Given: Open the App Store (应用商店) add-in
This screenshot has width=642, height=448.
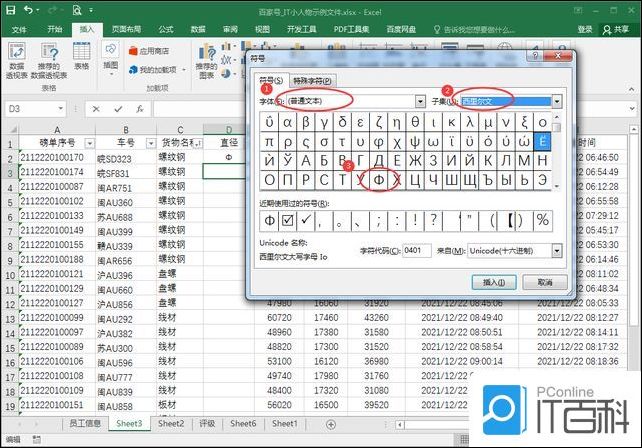Looking at the screenshot, I should tap(153, 50).
